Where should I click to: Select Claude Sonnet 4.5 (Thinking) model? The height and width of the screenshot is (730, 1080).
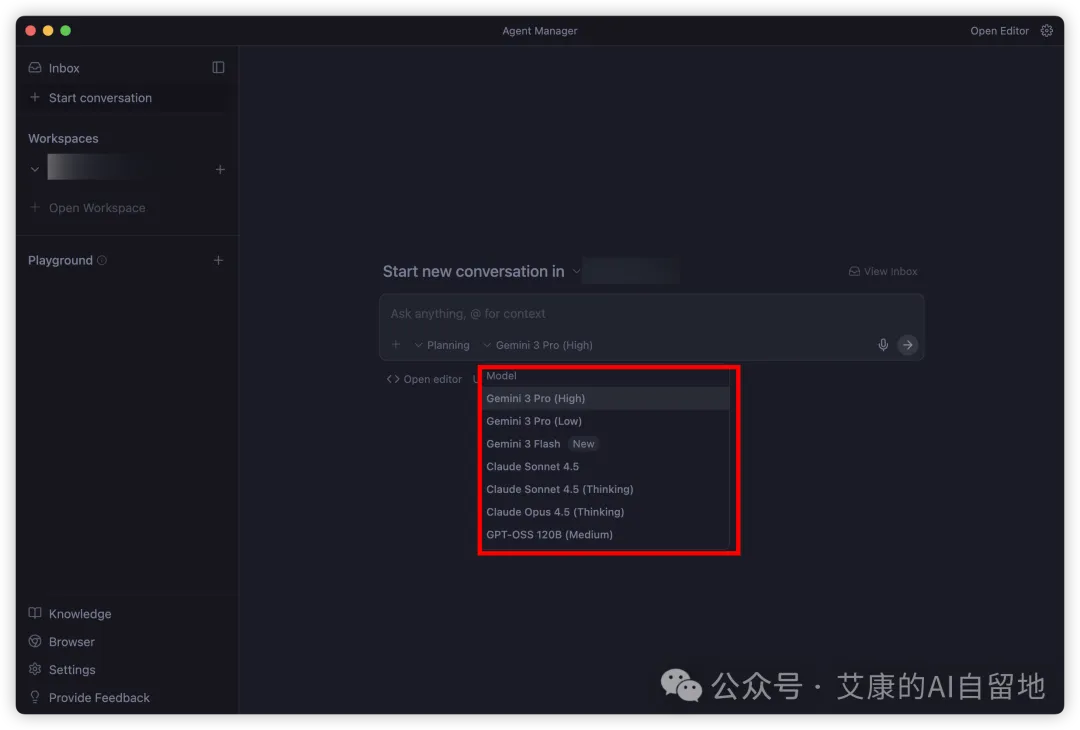605,490
